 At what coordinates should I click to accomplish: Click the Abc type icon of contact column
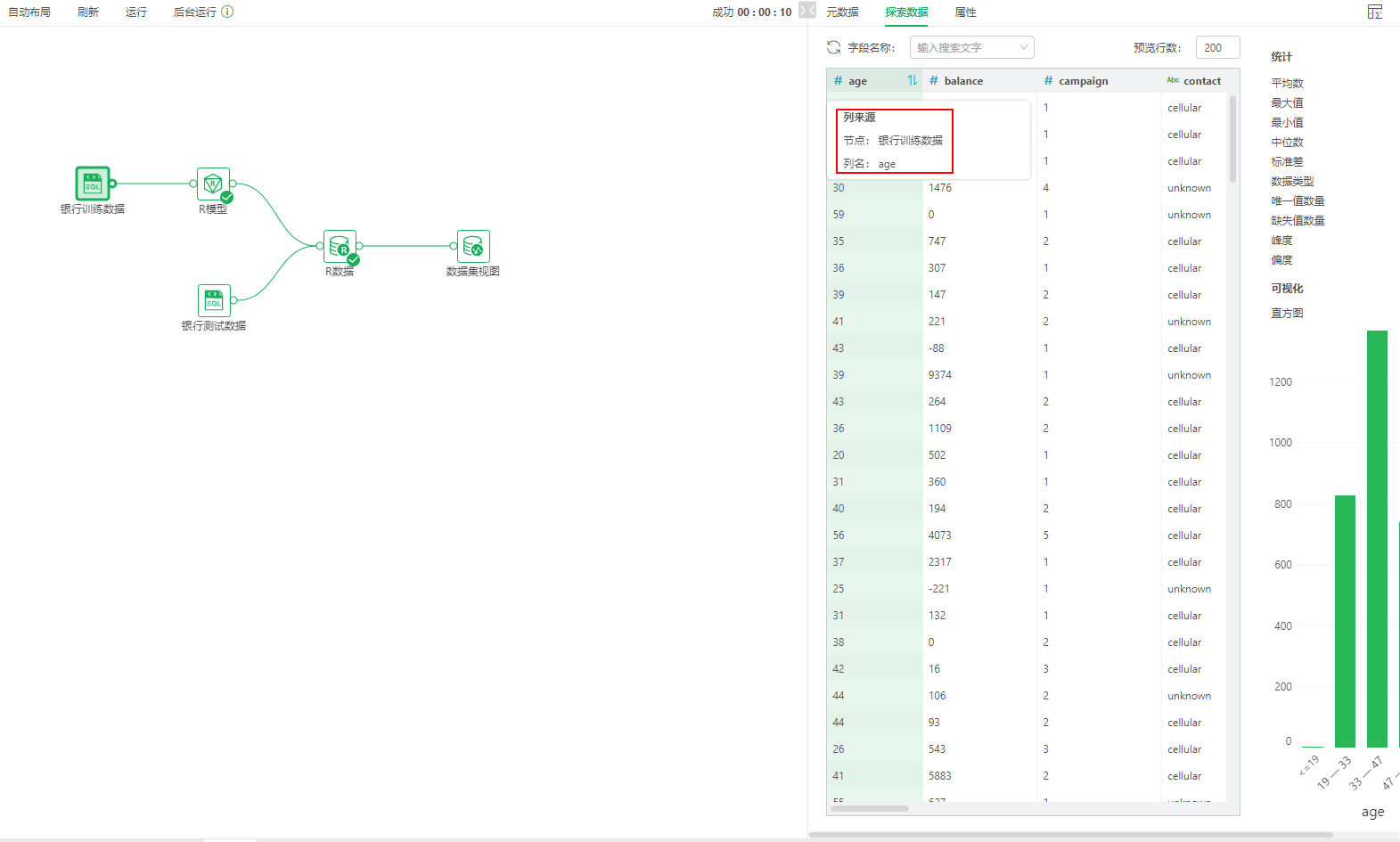click(x=1173, y=80)
